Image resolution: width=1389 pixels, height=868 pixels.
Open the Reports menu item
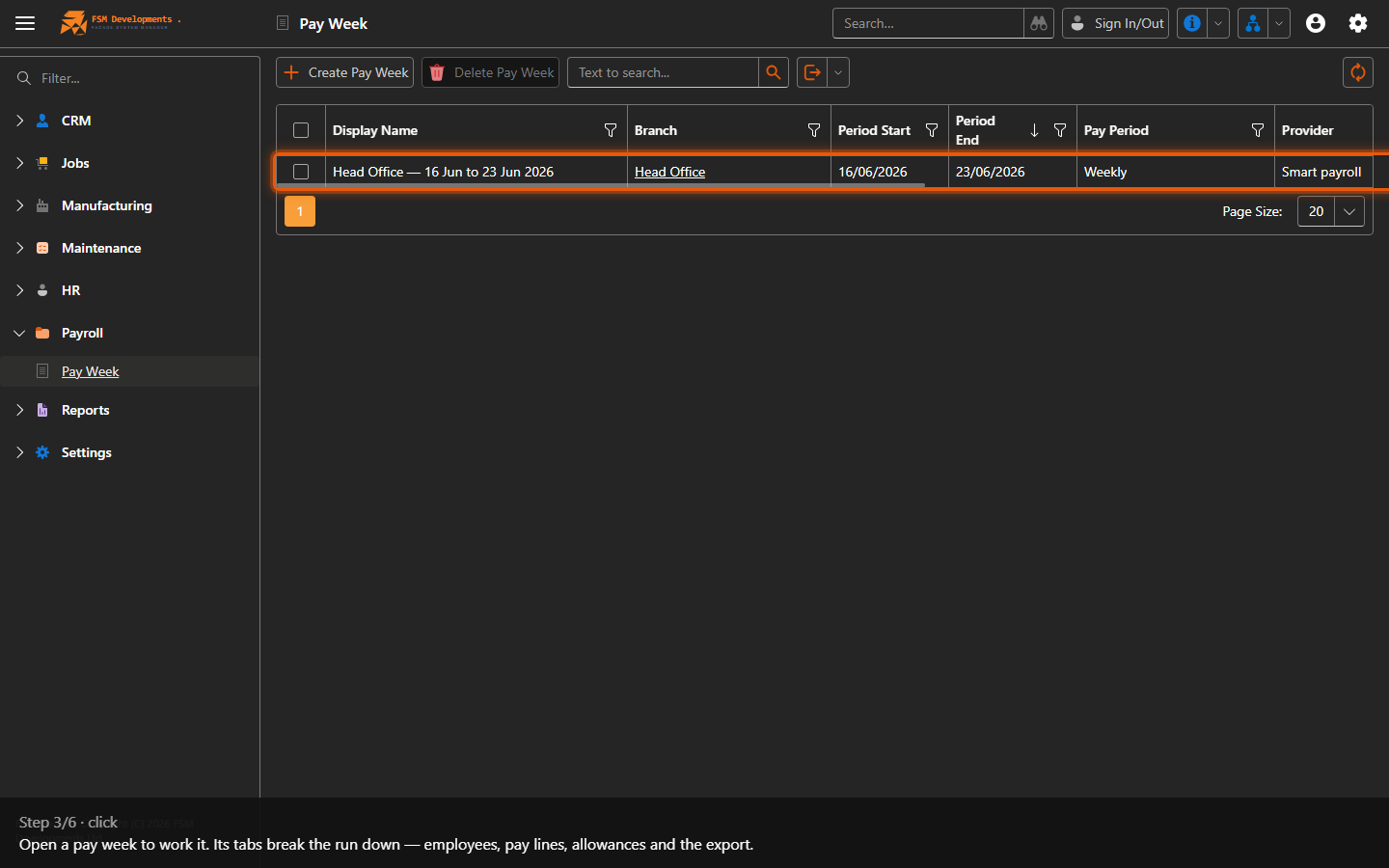pos(85,410)
